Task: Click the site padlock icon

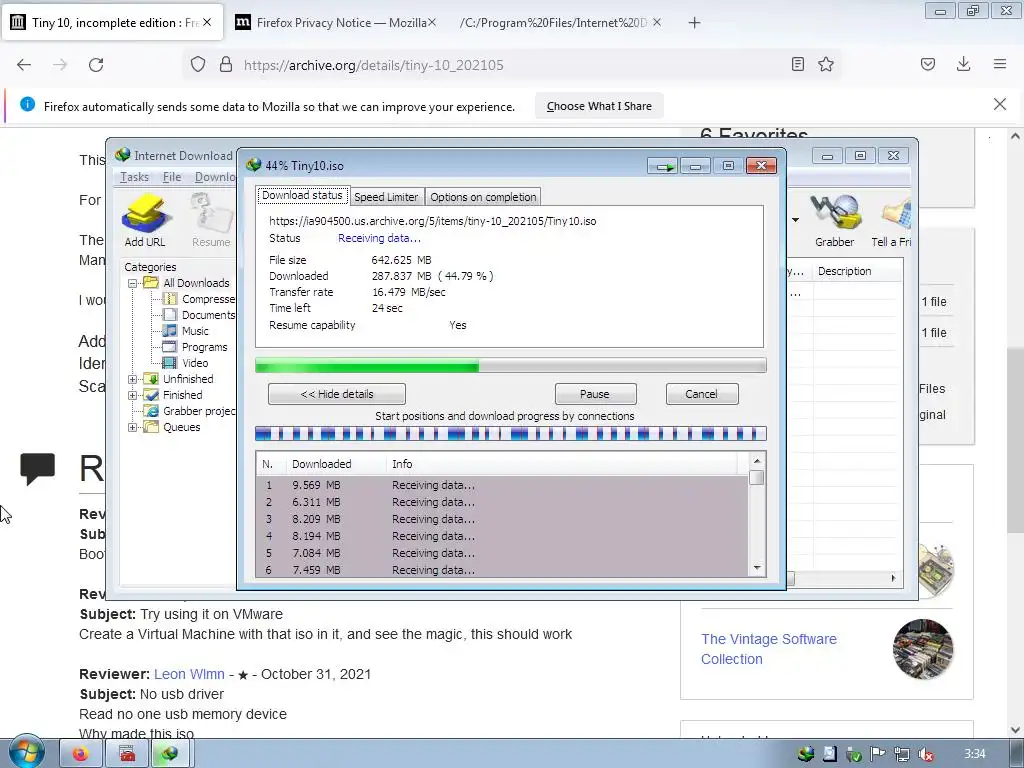Action: pyautogui.click(x=226, y=65)
